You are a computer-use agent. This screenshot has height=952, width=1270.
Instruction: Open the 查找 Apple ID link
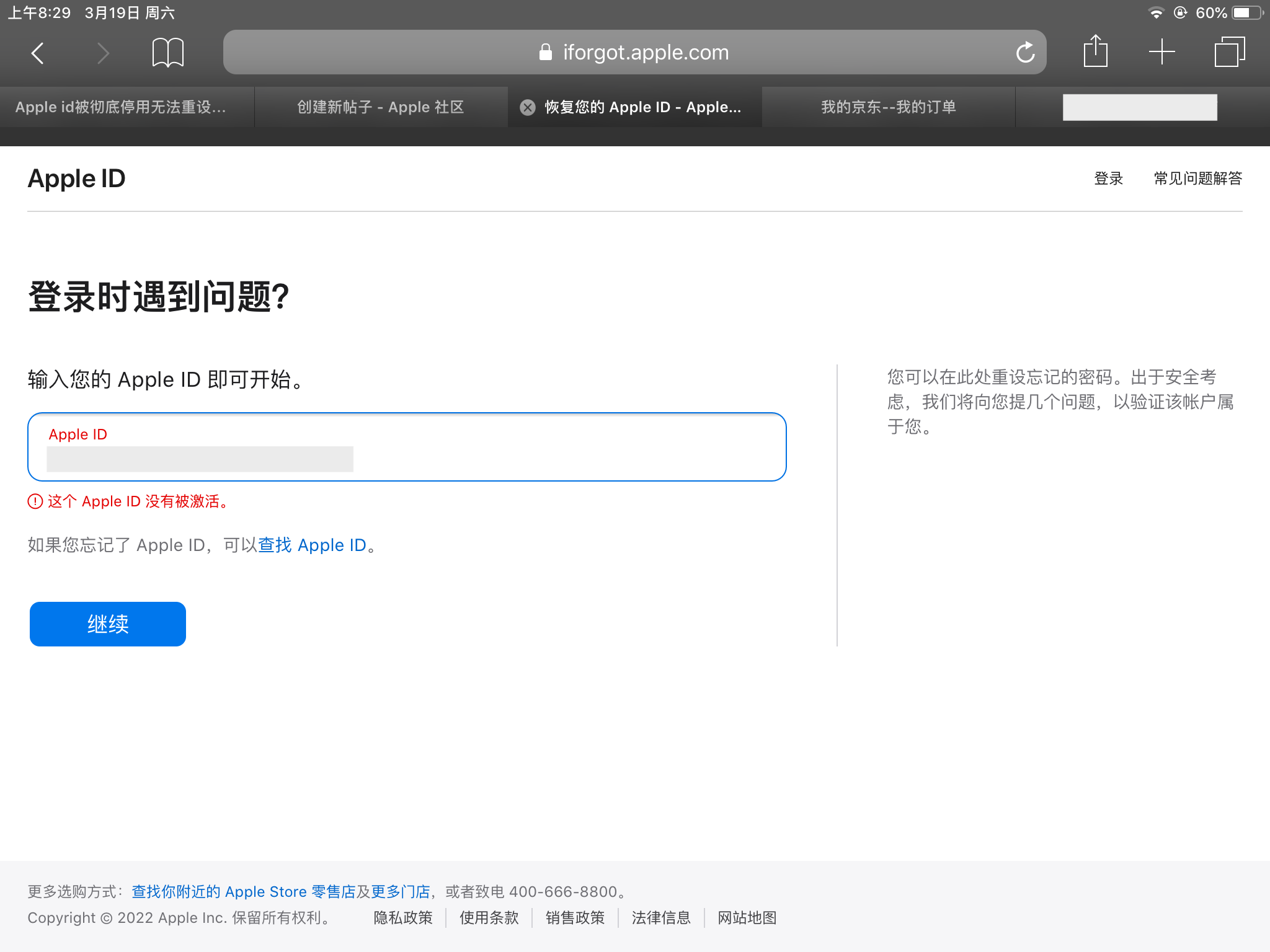pos(312,545)
